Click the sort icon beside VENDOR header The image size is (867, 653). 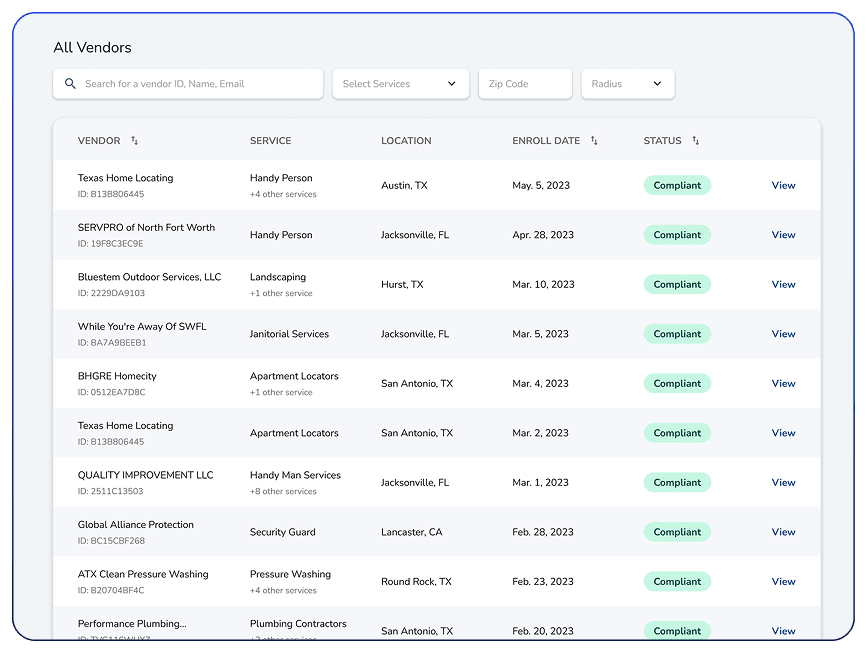pos(135,141)
